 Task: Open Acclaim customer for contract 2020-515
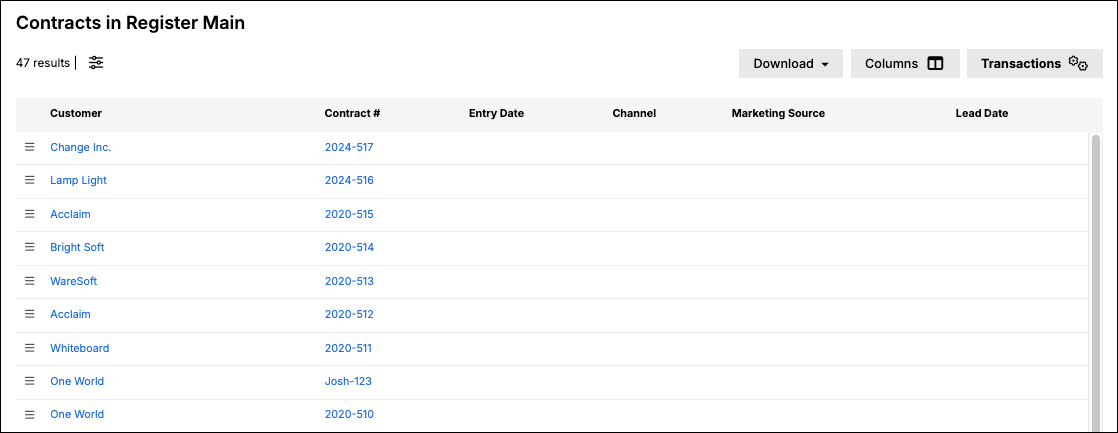click(70, 214)
